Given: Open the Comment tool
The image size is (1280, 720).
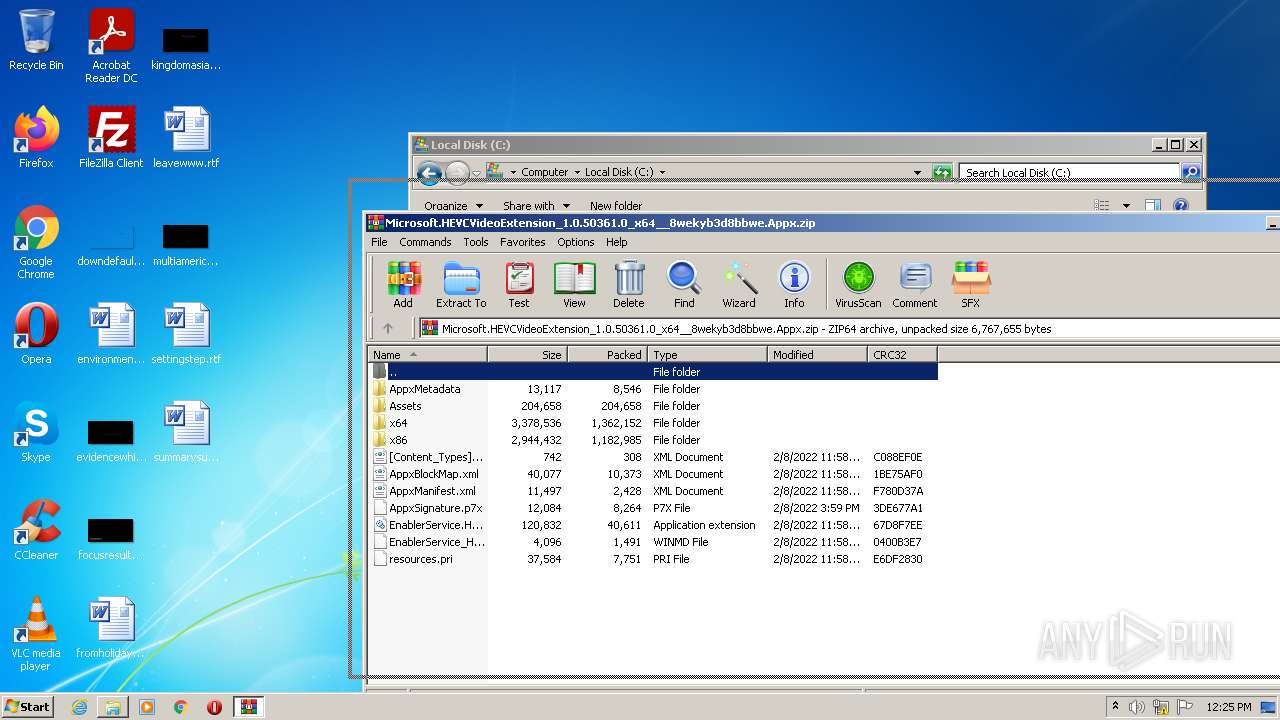Looking at the screenshot, I should click(x=915, y=285).
